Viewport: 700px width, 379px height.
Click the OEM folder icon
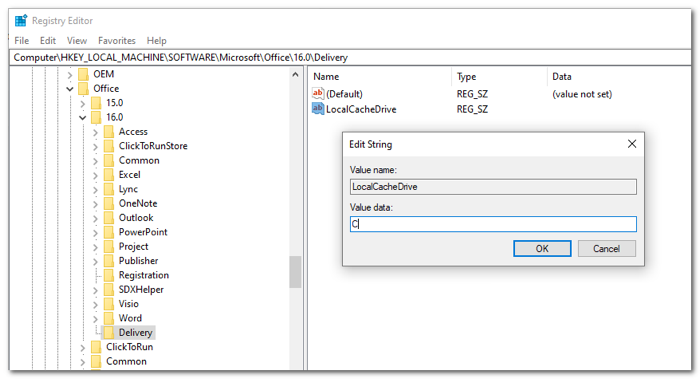pyautogui.click(x=83, y=74)
